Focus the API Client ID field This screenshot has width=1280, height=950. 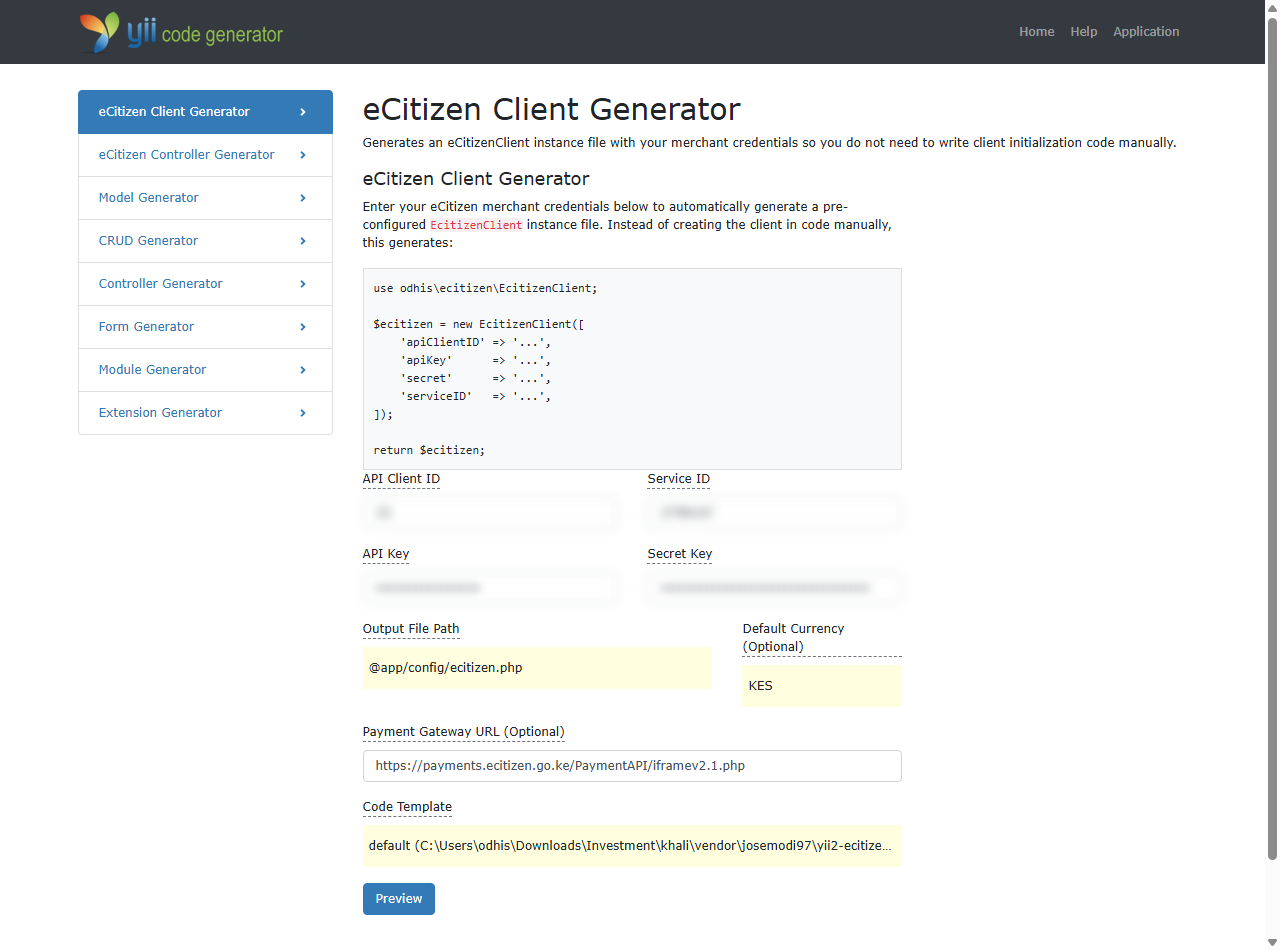[489, 513]
